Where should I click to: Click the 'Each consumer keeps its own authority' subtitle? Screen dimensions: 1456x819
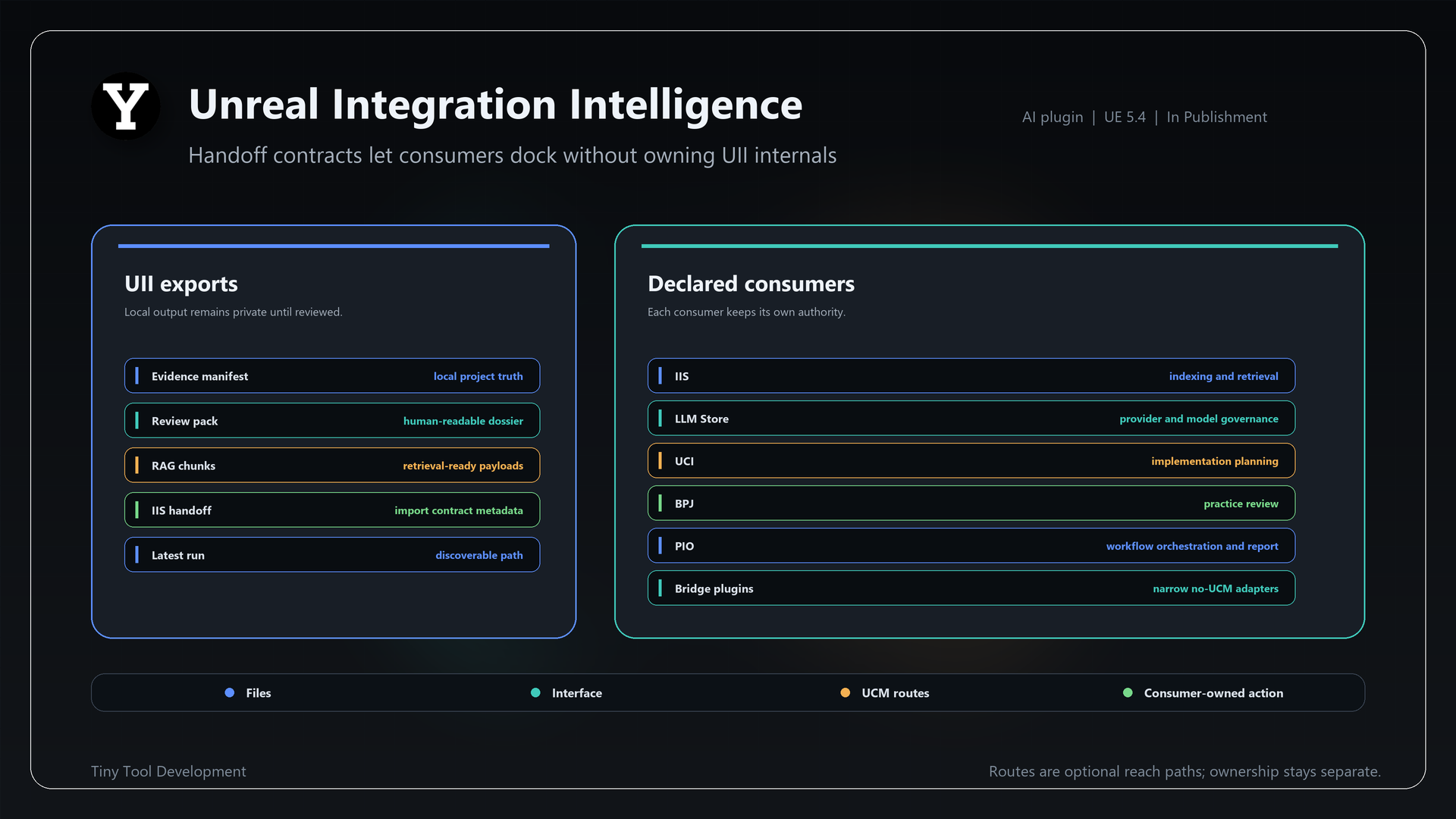[746, 312]
